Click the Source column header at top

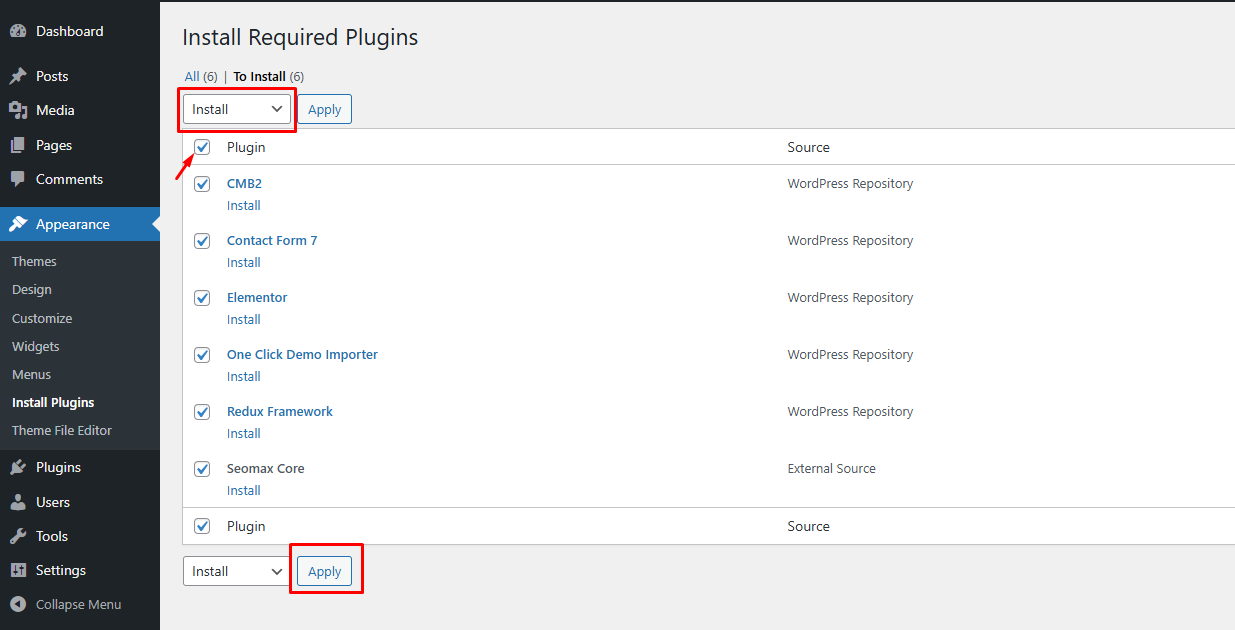tap(808, 147)
